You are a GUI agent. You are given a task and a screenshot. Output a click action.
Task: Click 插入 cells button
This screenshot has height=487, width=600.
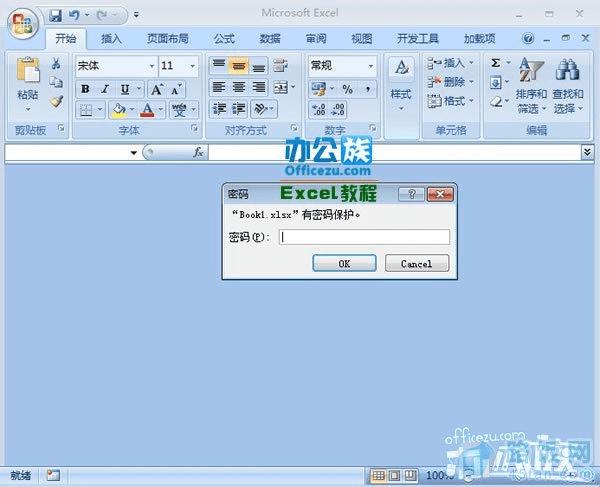tap(450, 63)
